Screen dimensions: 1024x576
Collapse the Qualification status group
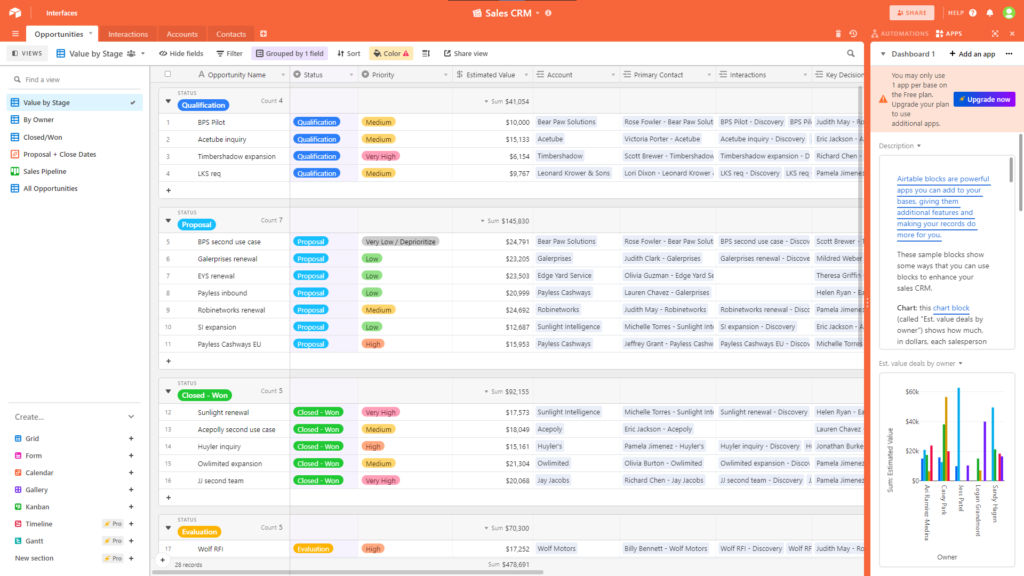pyautogui.click(x=168, y=101)
